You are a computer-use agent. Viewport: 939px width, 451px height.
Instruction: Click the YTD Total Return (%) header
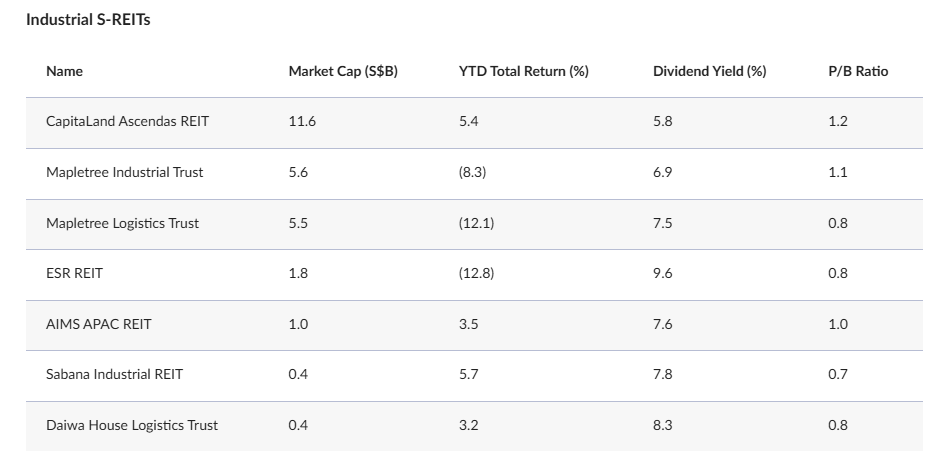click(x=523, y=72)
